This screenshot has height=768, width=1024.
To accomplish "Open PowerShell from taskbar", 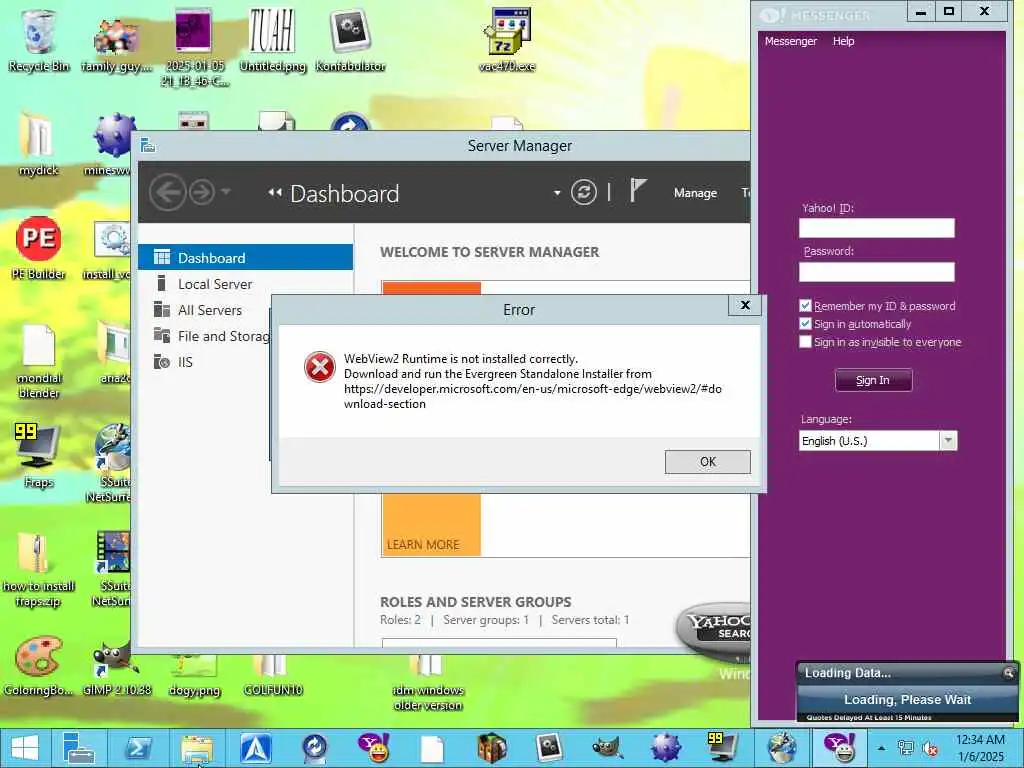I will 138,748.
